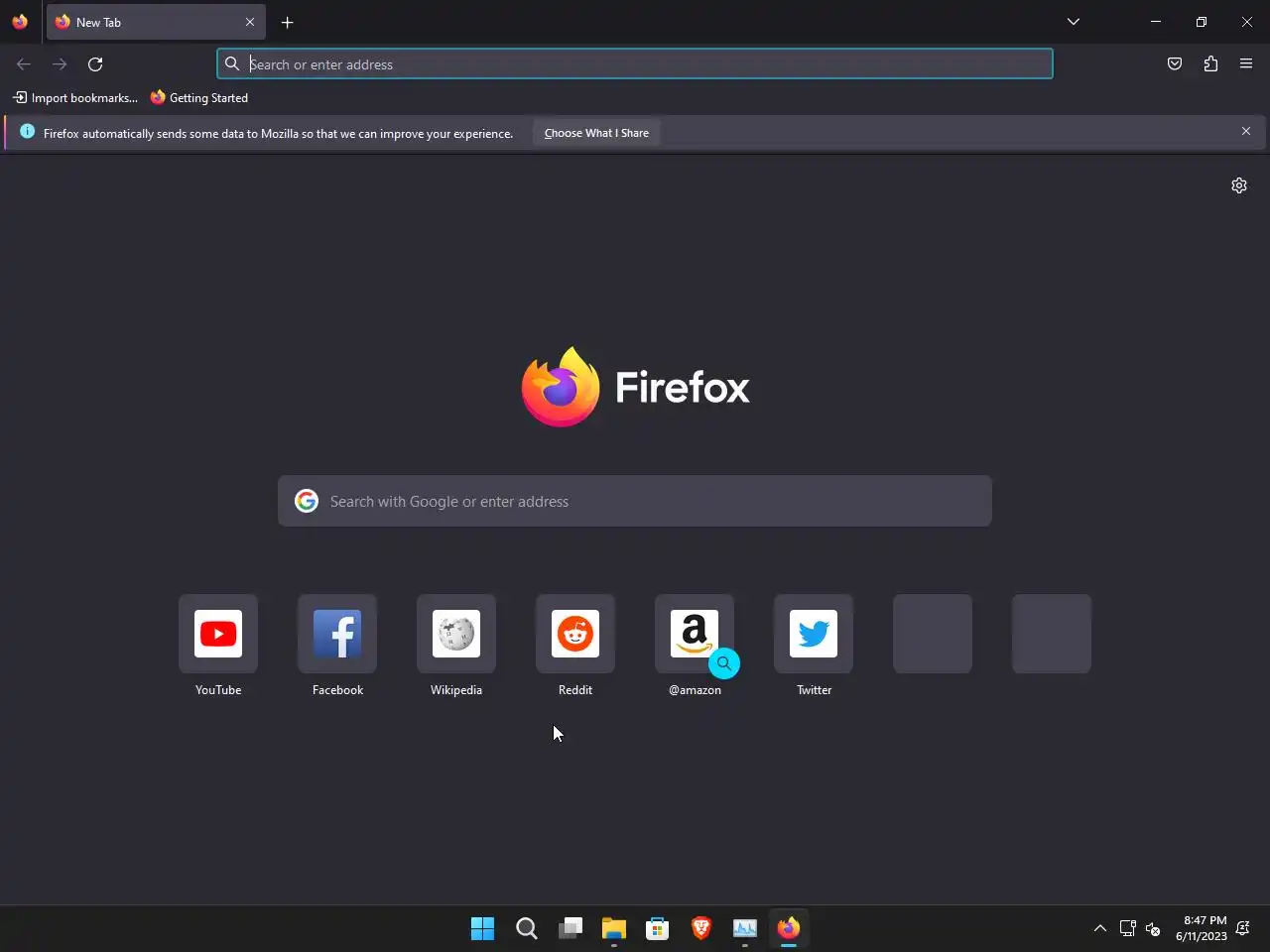The height and width of the screenshot is (952, 1270).
Task: Open the YouTube shortcut tile
Action: (x=218, y=634)
